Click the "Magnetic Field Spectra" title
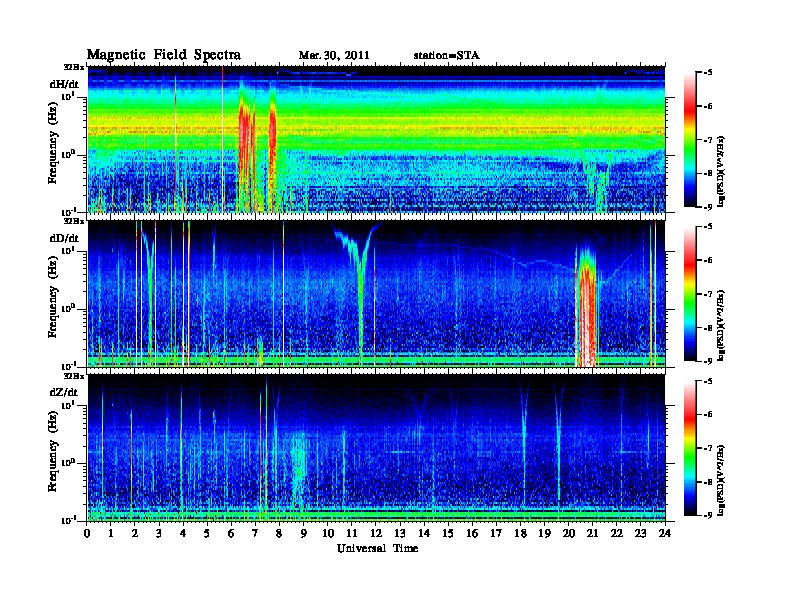The height and width of the screenshot is (612, 792). (164, 55)
